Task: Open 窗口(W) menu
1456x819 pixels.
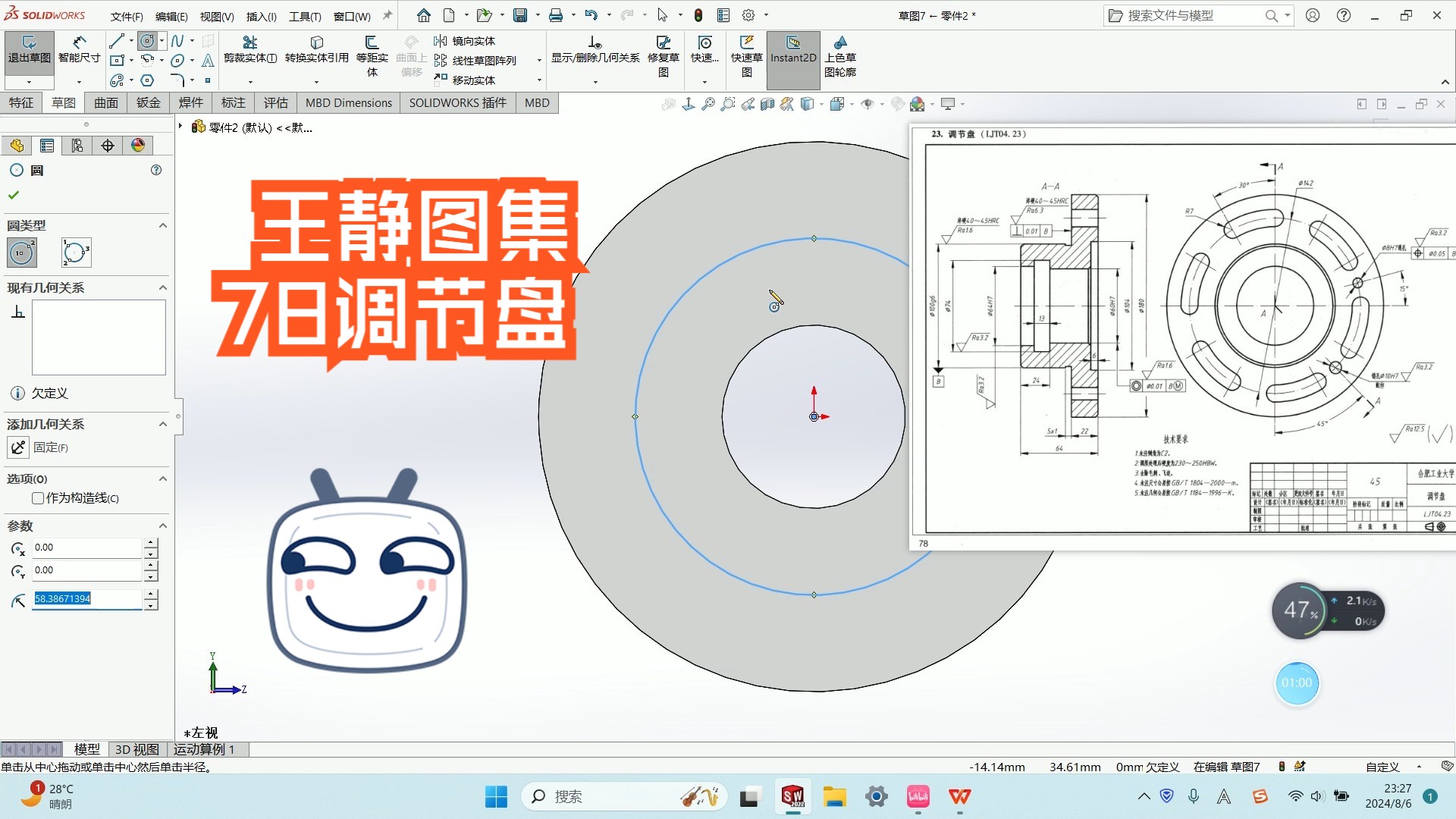Action: click(352, 16)
